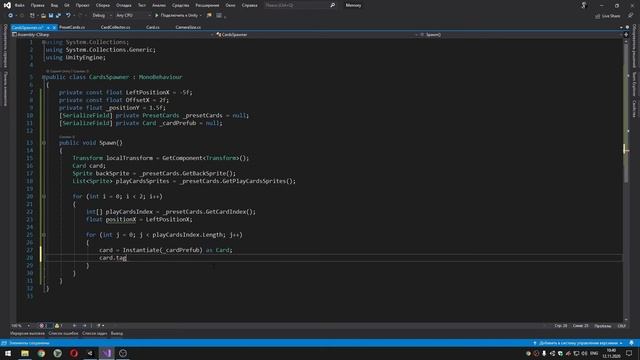Open Opera from taskbar
The height and width of the screenshot is (360, 640).
(x=74, y=353)
